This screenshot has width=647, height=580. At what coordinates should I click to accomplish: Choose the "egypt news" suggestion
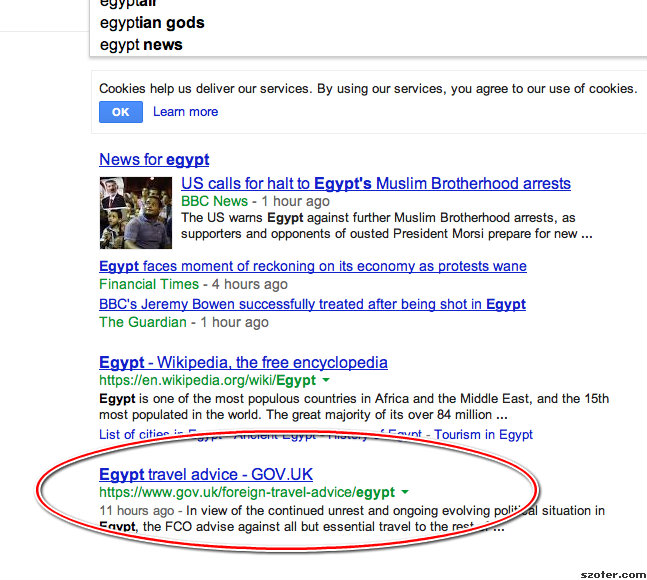(x=141, y=45)
